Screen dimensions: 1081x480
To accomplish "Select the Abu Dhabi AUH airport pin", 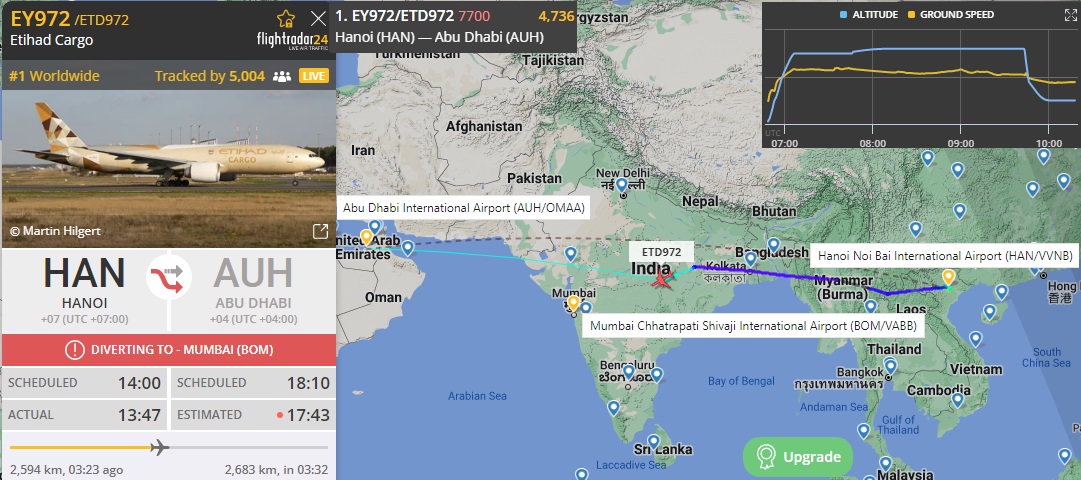I will (x=366, y=238).
